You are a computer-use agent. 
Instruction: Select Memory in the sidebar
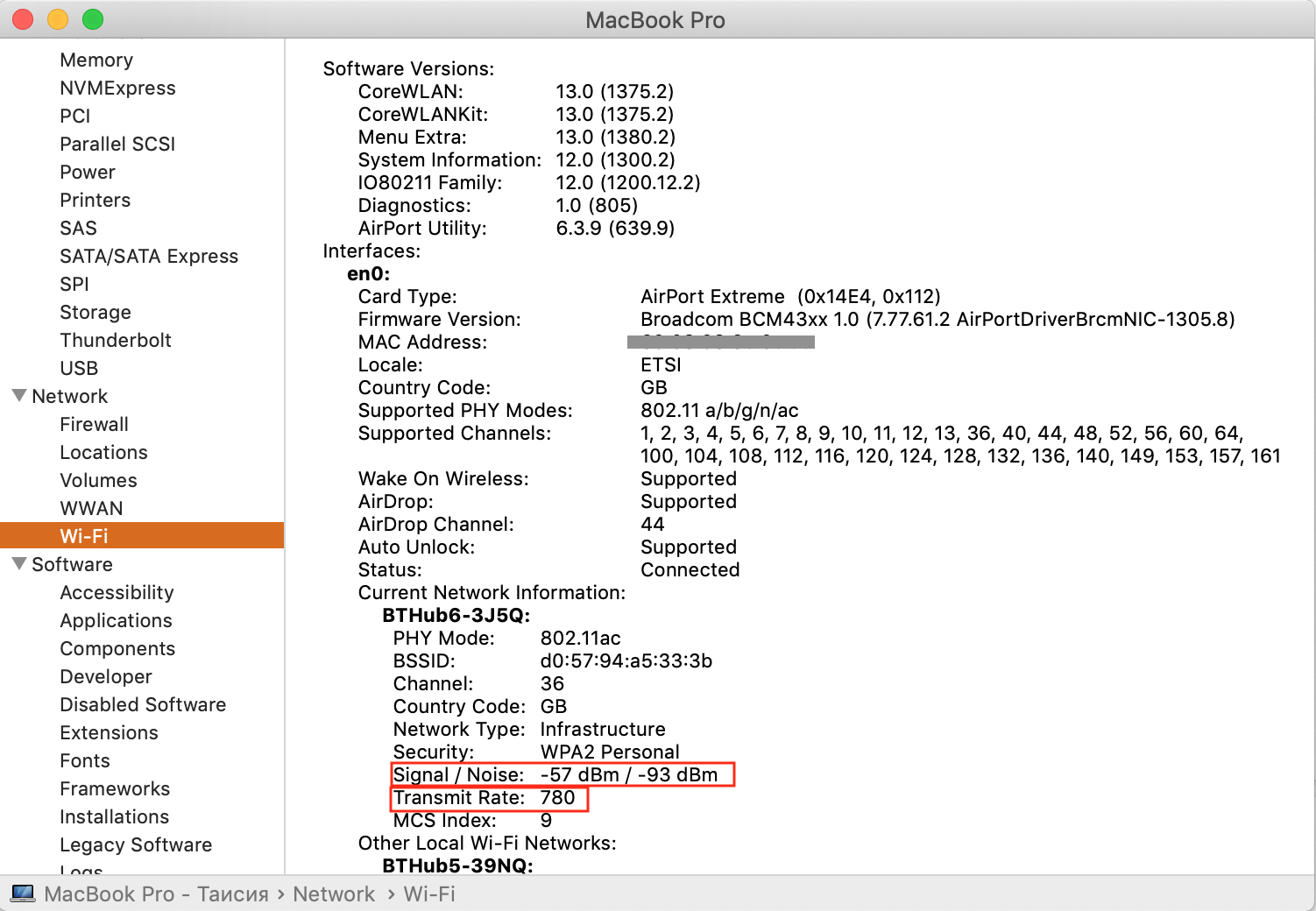coord(96,60)
